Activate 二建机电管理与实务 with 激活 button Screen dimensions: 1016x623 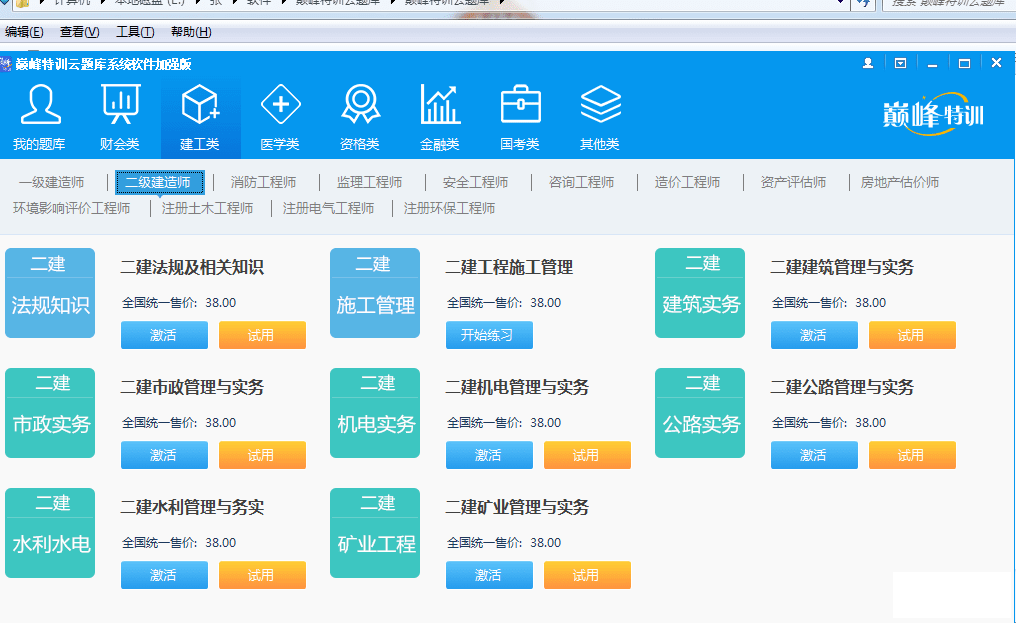pos(489,455)
